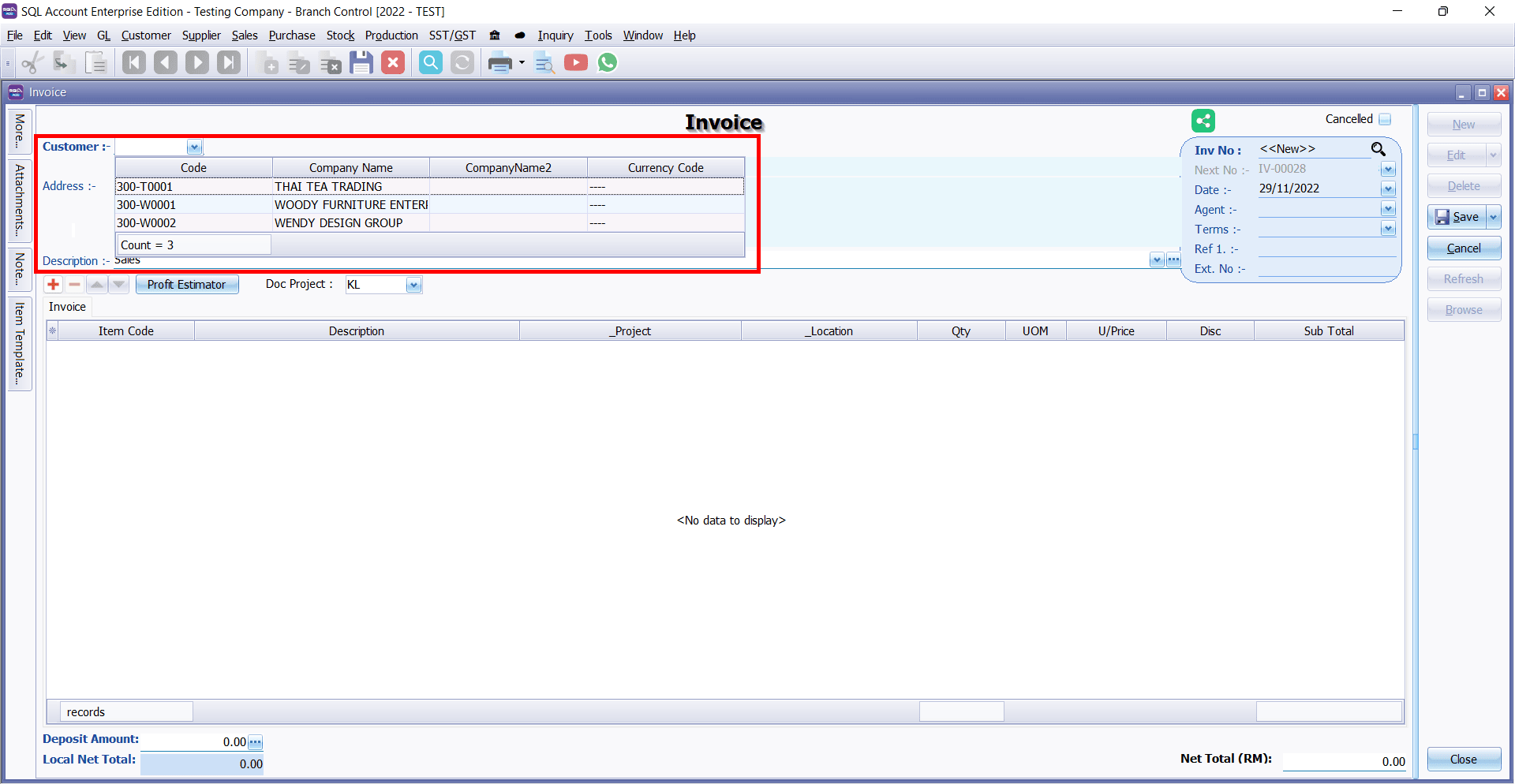Go to the next record
This screenshot has width=1515, height=784.
point(197,63)
